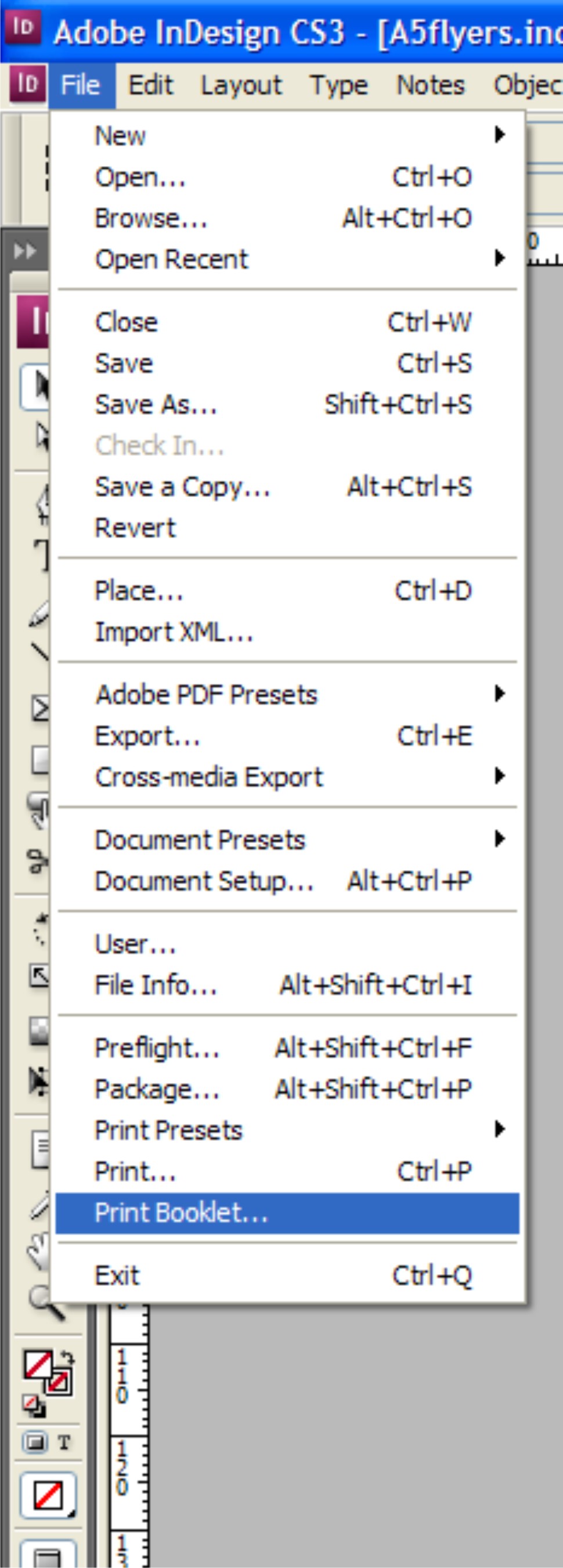This screenshot has width=563, height=1568.
Task: Select the Hand tool
Action: (x=38, y=1252)
